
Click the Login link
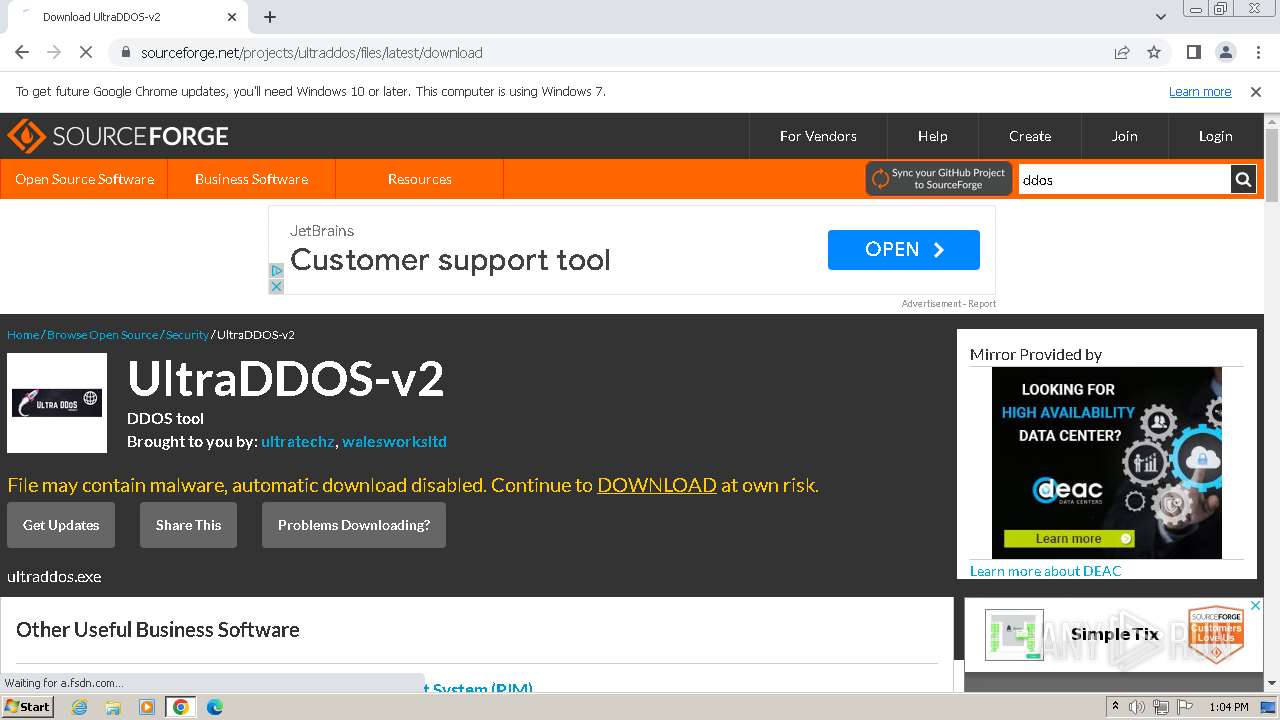click(1215, 136)
